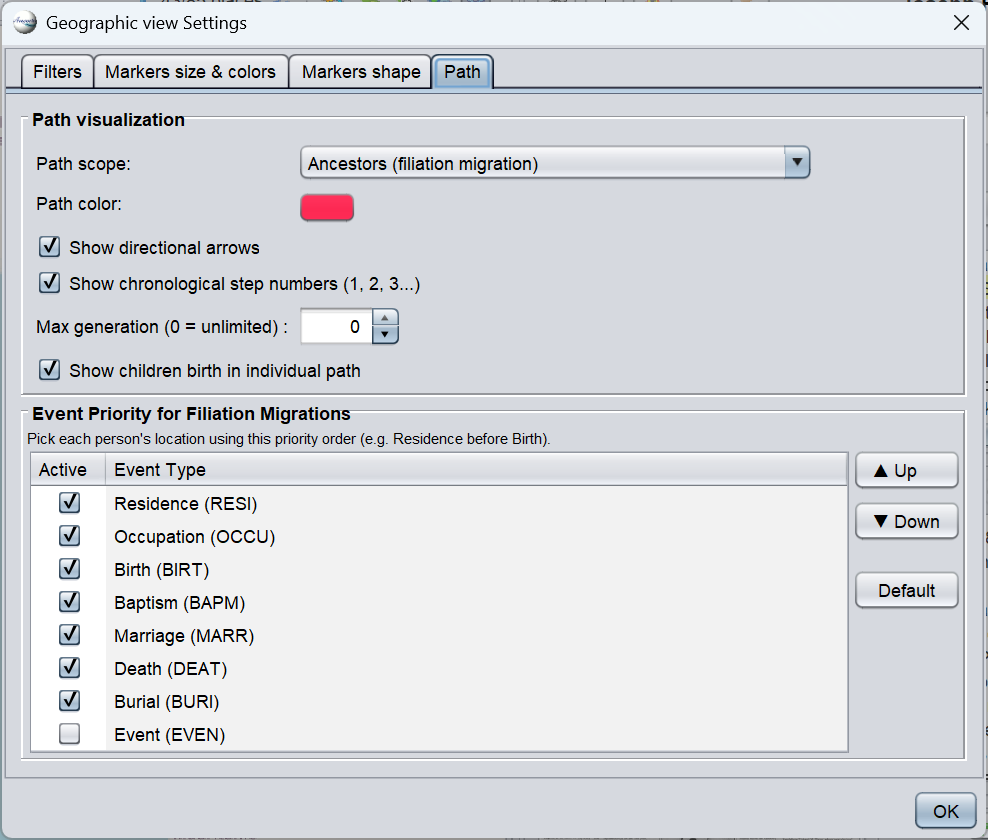988x840 pixels.
Task: Open the Markers size & colors tab
Action: tap(190, 72)
